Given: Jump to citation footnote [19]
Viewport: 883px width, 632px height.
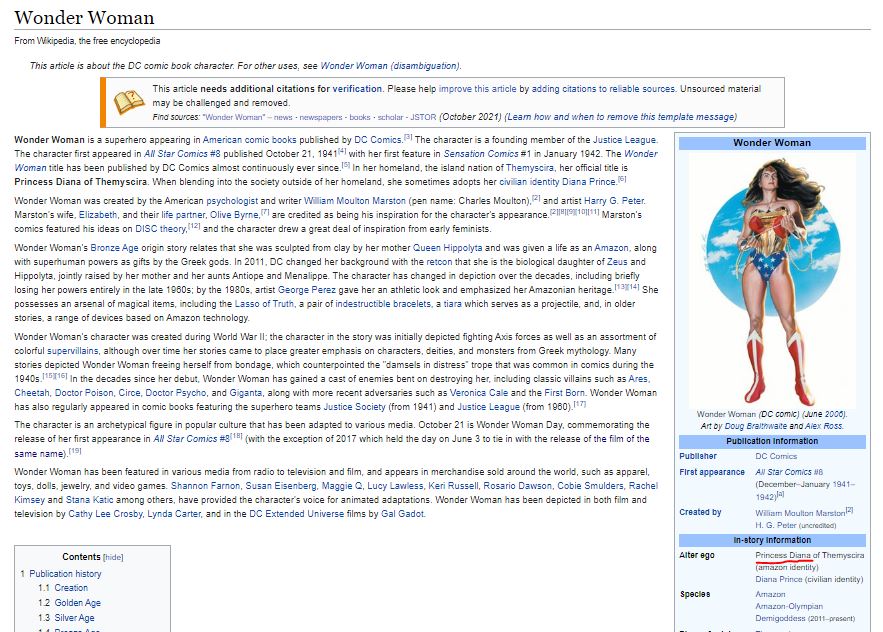Looking at the screenshot, I should coord(75,451).
